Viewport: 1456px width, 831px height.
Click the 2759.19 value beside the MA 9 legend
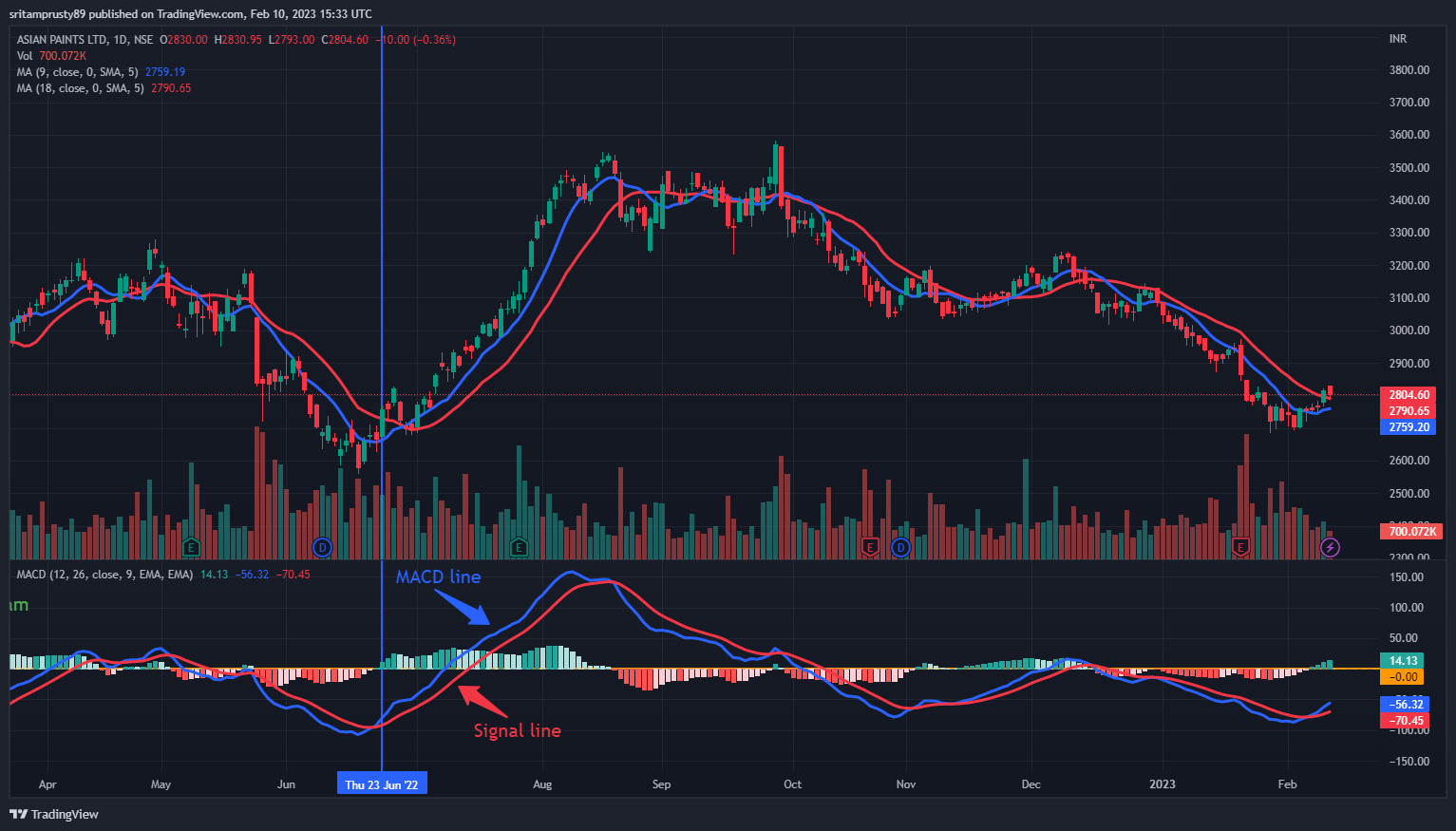[x=165, y=72]
